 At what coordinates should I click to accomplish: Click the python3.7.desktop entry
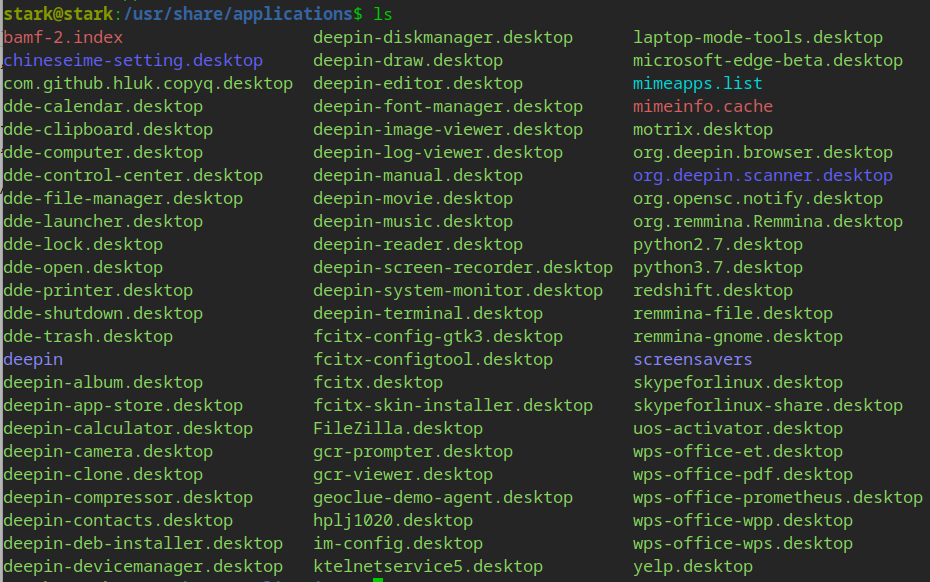(x=717, y=268)
